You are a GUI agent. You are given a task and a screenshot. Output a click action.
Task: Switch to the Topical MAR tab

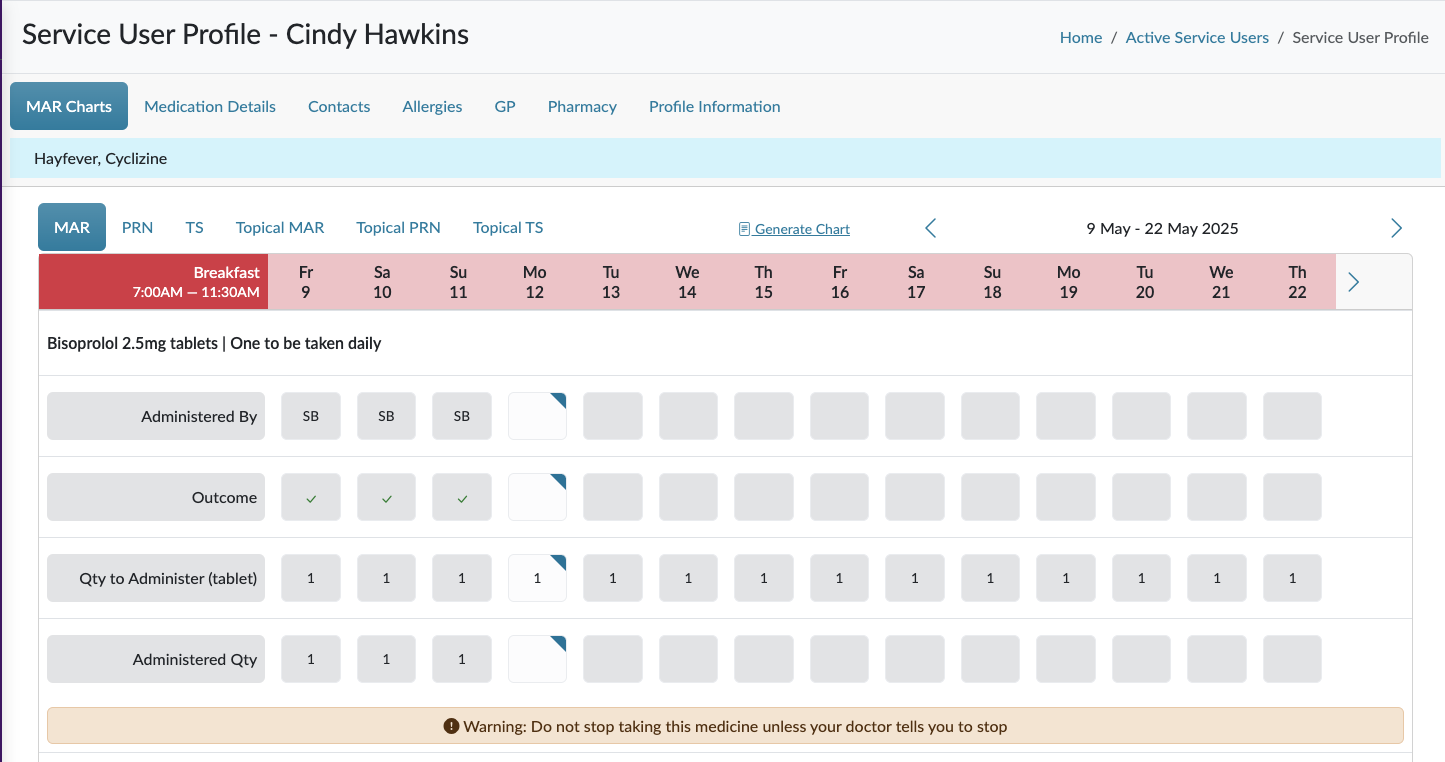[x=280, y=227]
